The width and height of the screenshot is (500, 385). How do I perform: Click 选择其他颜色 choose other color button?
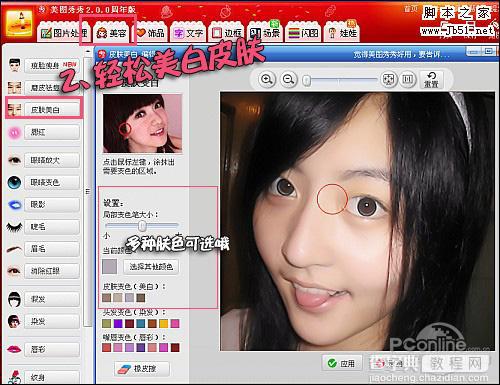point(151,267)
